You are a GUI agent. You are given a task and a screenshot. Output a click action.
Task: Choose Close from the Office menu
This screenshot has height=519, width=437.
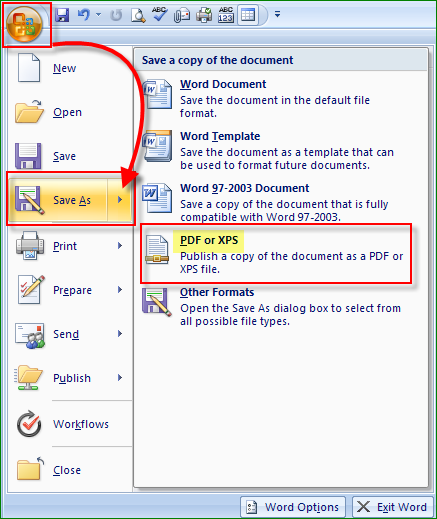pyautogui.click(x=67, y=470)
